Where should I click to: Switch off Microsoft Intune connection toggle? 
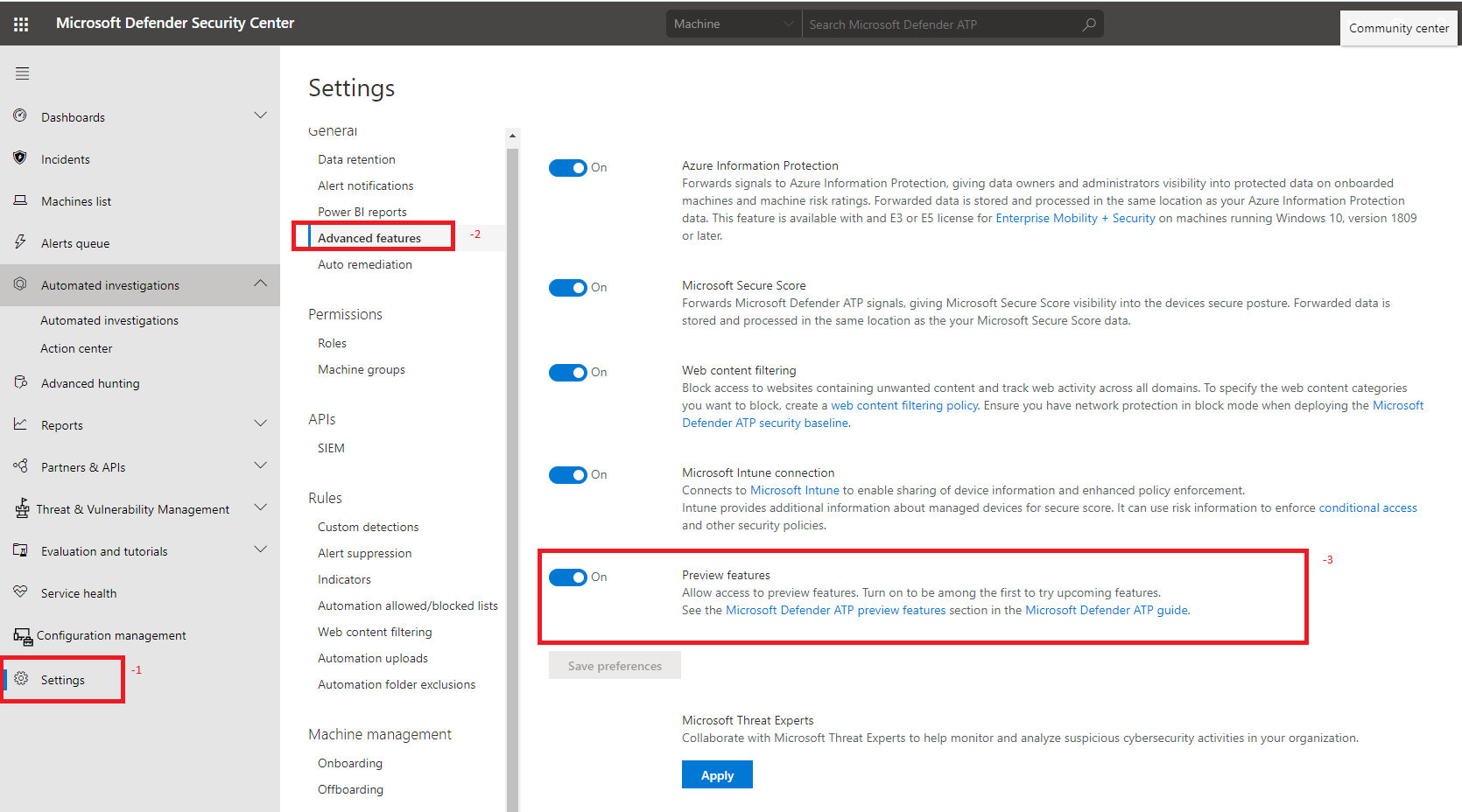tap(568, 475)
